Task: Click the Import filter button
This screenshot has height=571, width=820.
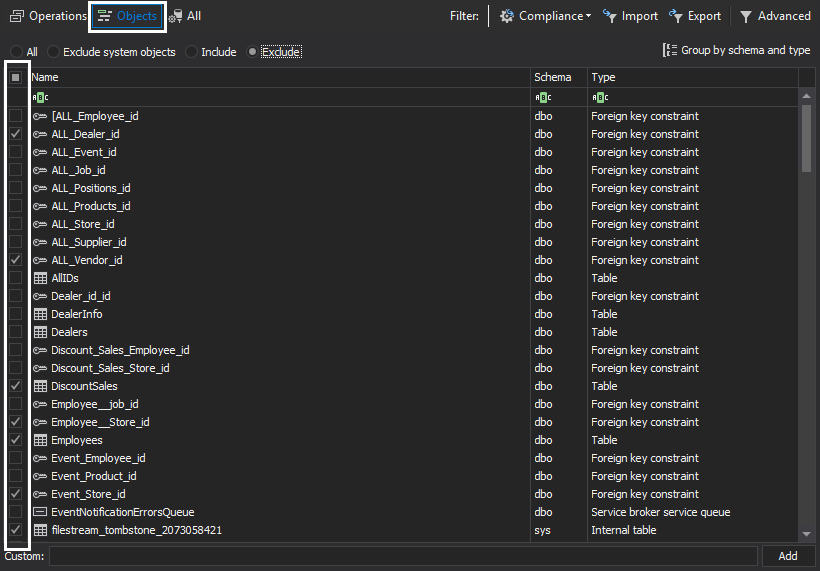Action: (x=630, y=16)
